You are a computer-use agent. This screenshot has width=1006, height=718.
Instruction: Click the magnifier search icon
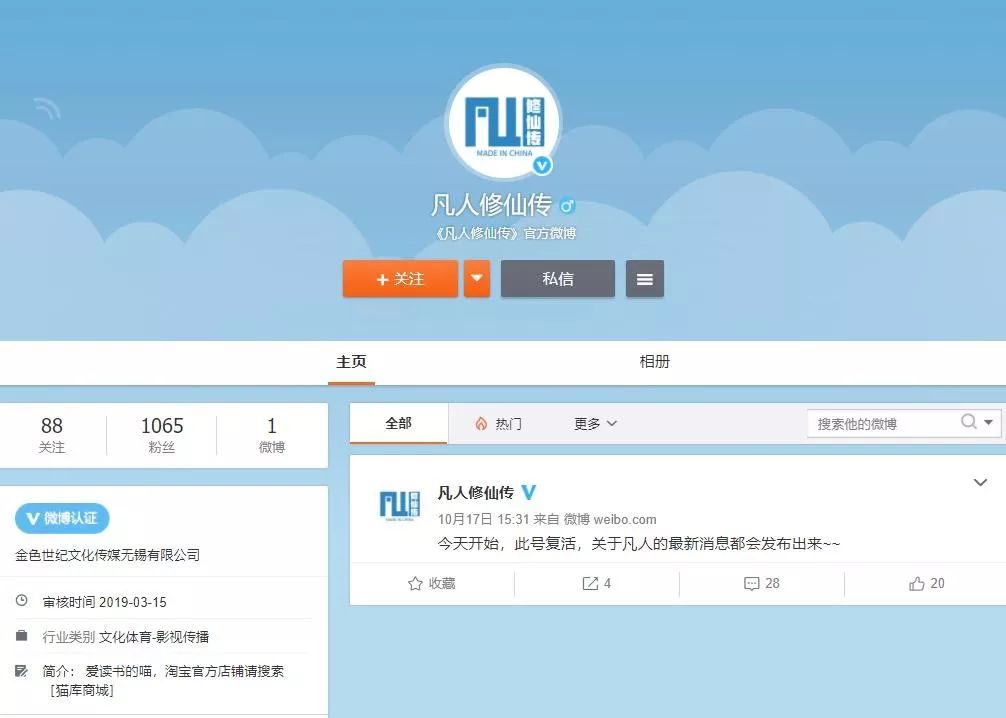[969, 422]
